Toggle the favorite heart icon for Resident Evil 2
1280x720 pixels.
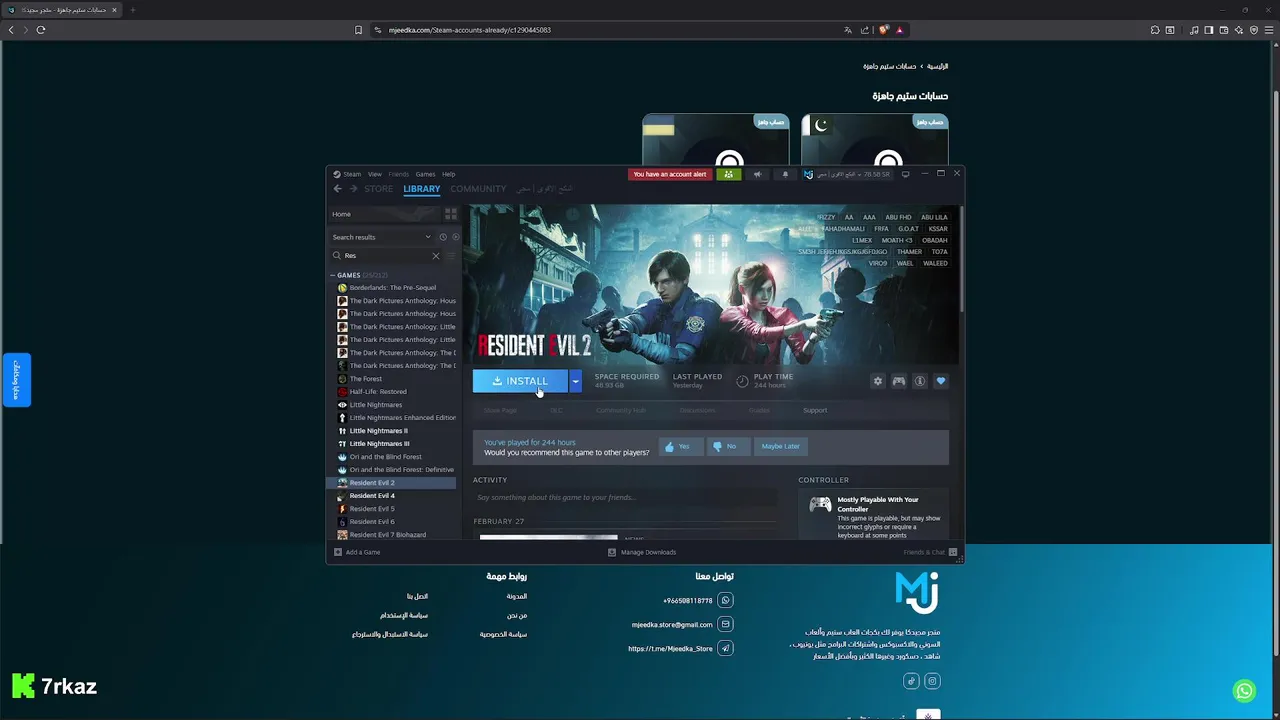(x=941, y=381)
